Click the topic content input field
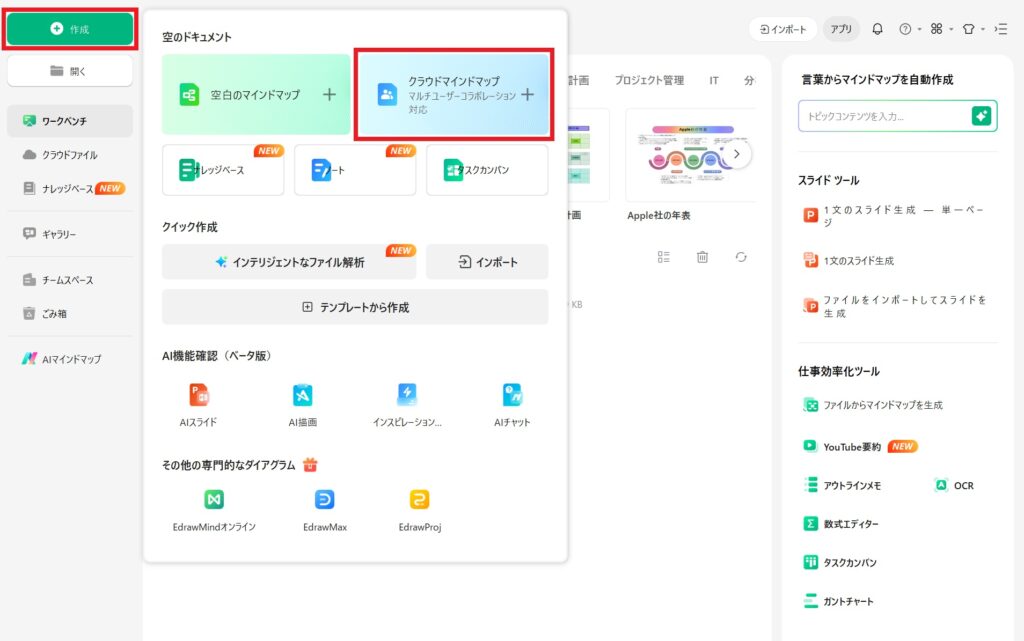The width and height of the screenshot is (1024, 641). pyautogui.click(x=883, y=116)
